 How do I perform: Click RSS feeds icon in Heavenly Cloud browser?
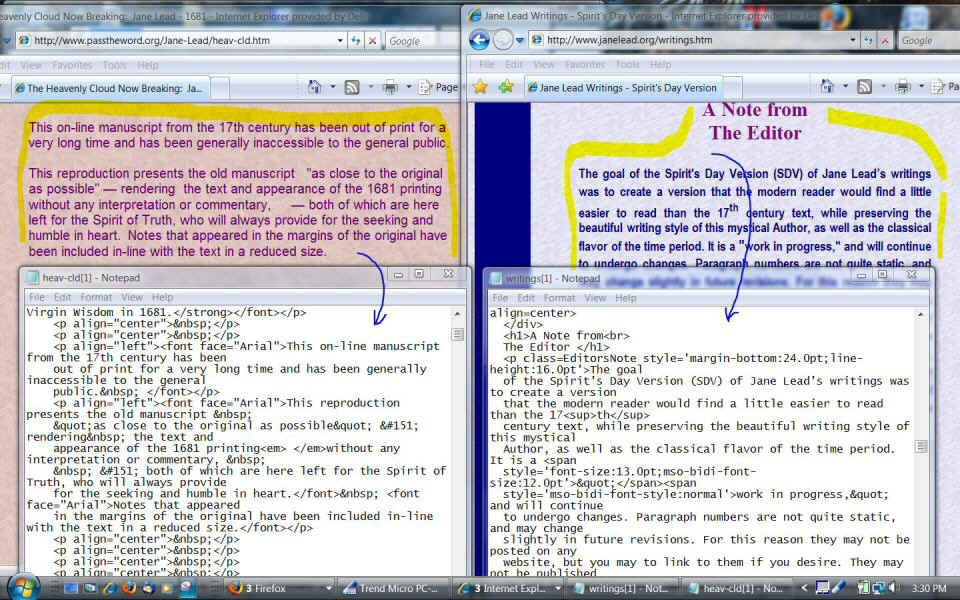click(352, 88)
